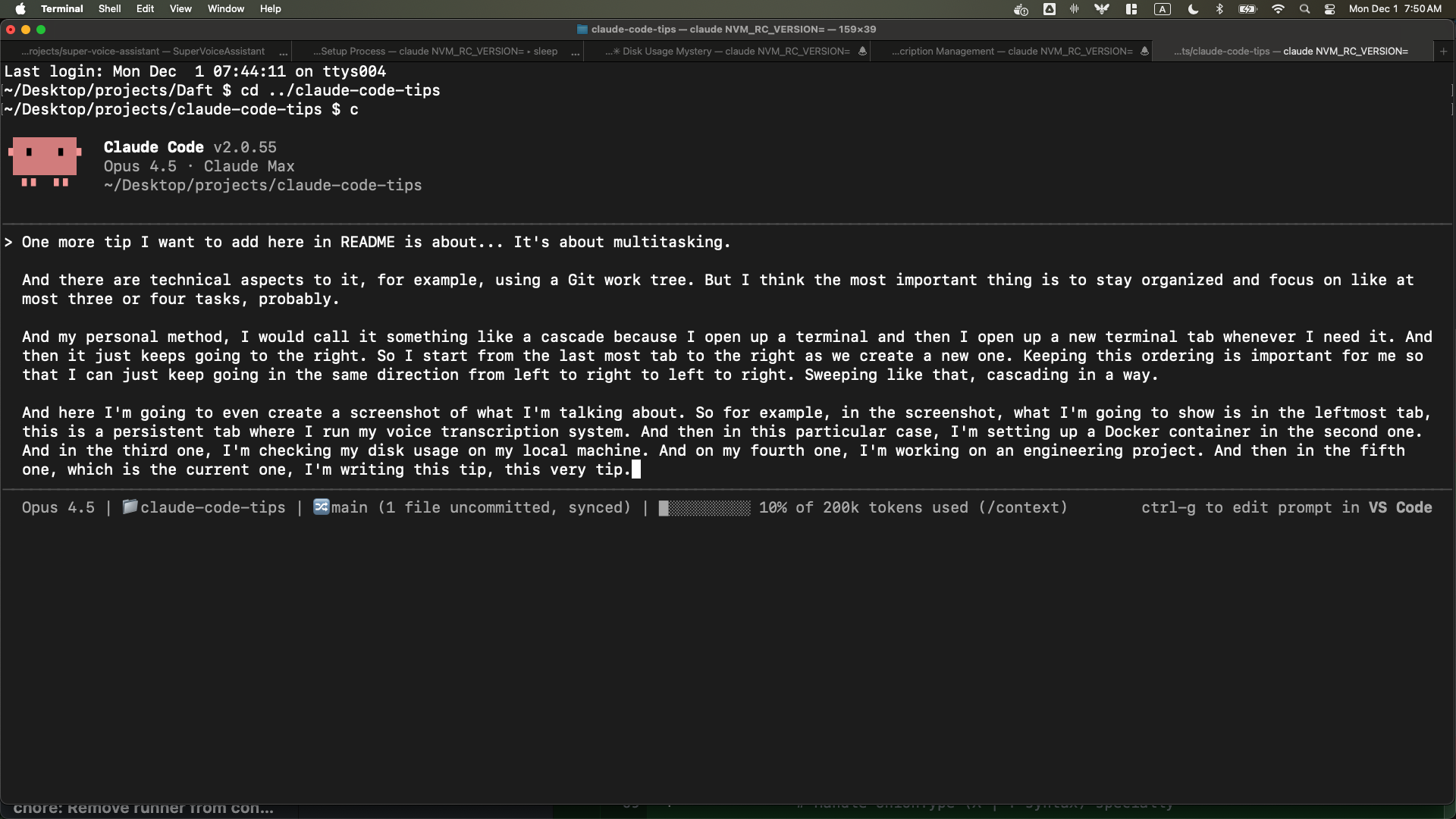
Task: Click the VS Code label in the status bar
Action: [1400, 508]
